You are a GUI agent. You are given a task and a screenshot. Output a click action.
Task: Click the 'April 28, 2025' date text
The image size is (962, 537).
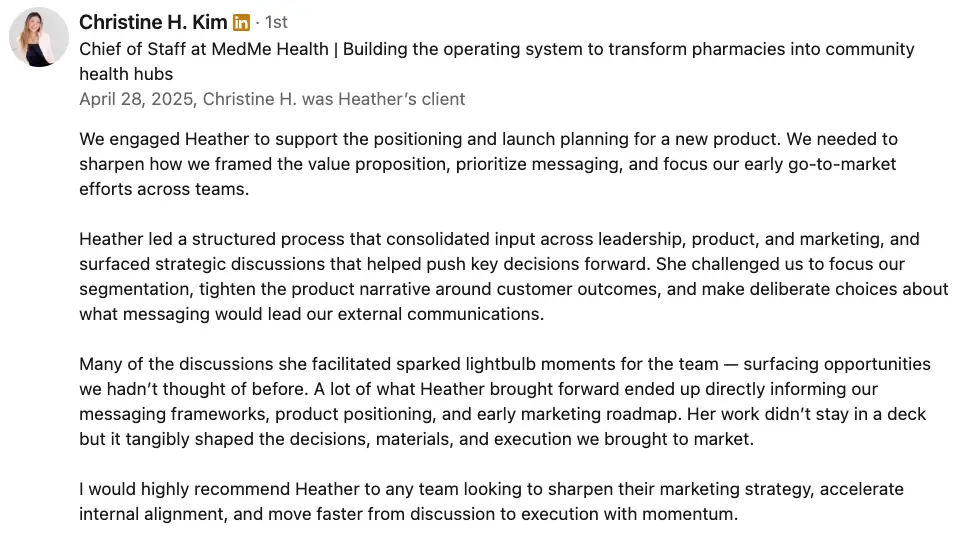click(x=136, y=99)
